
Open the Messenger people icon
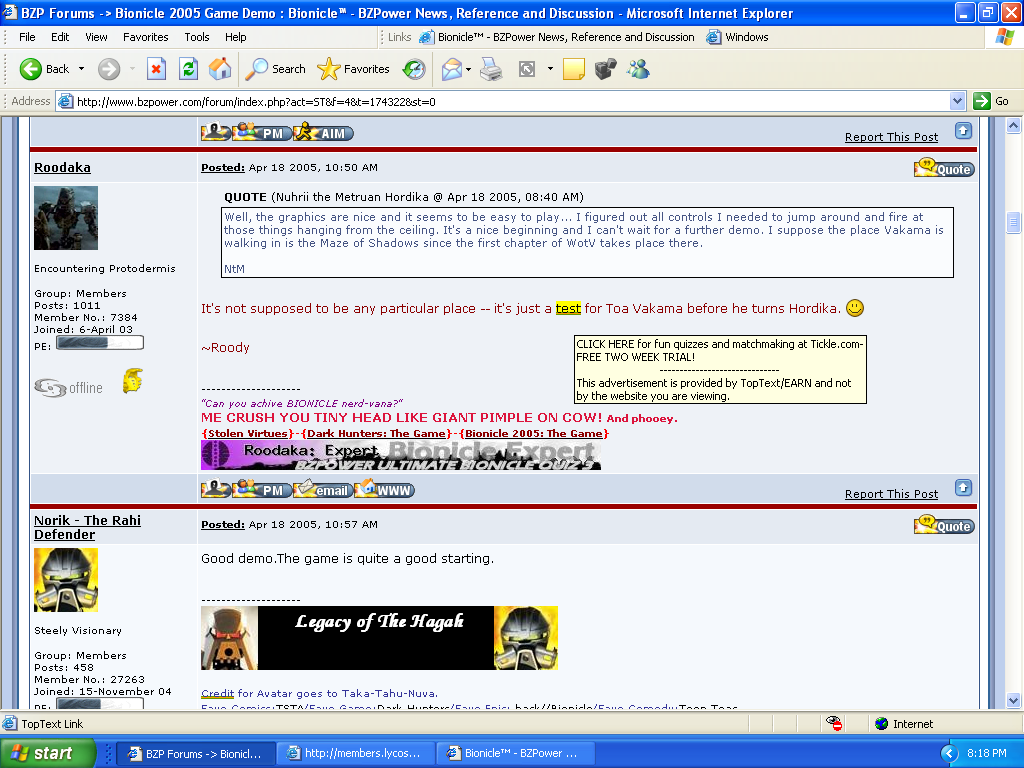pos(638,69)
